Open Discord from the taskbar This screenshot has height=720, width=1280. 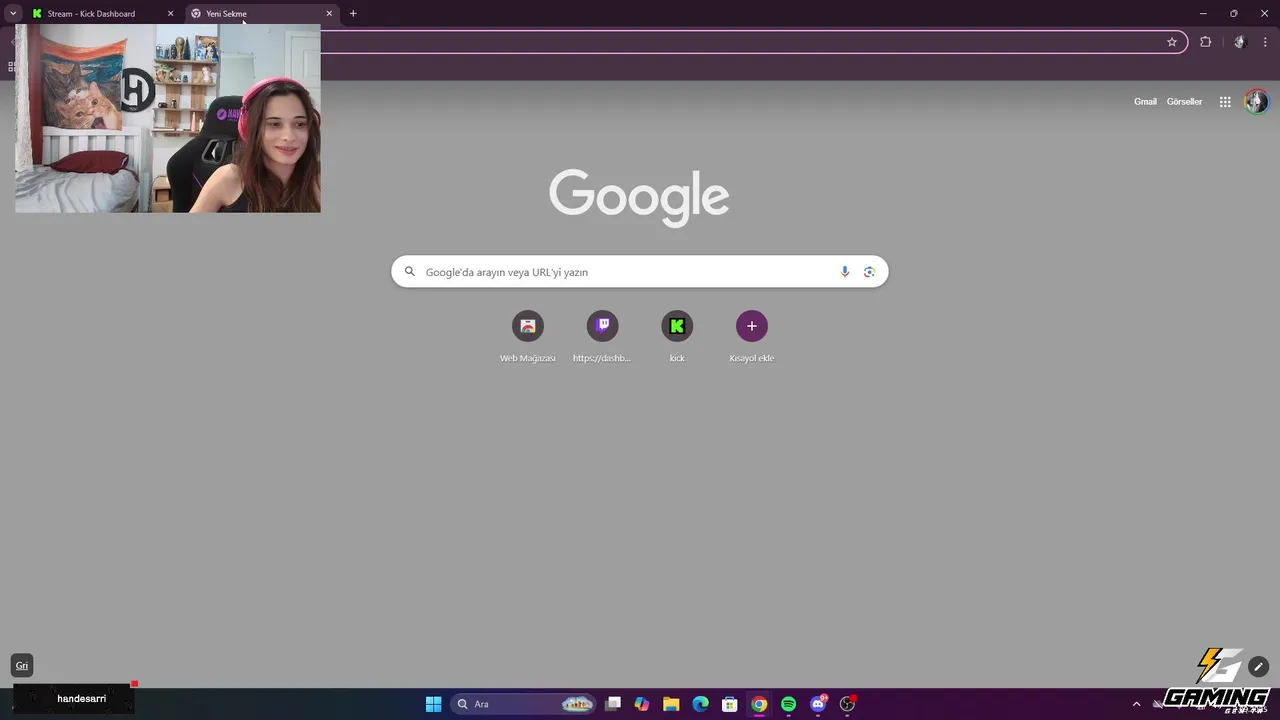pyautogui.click(x=818, y=704)
